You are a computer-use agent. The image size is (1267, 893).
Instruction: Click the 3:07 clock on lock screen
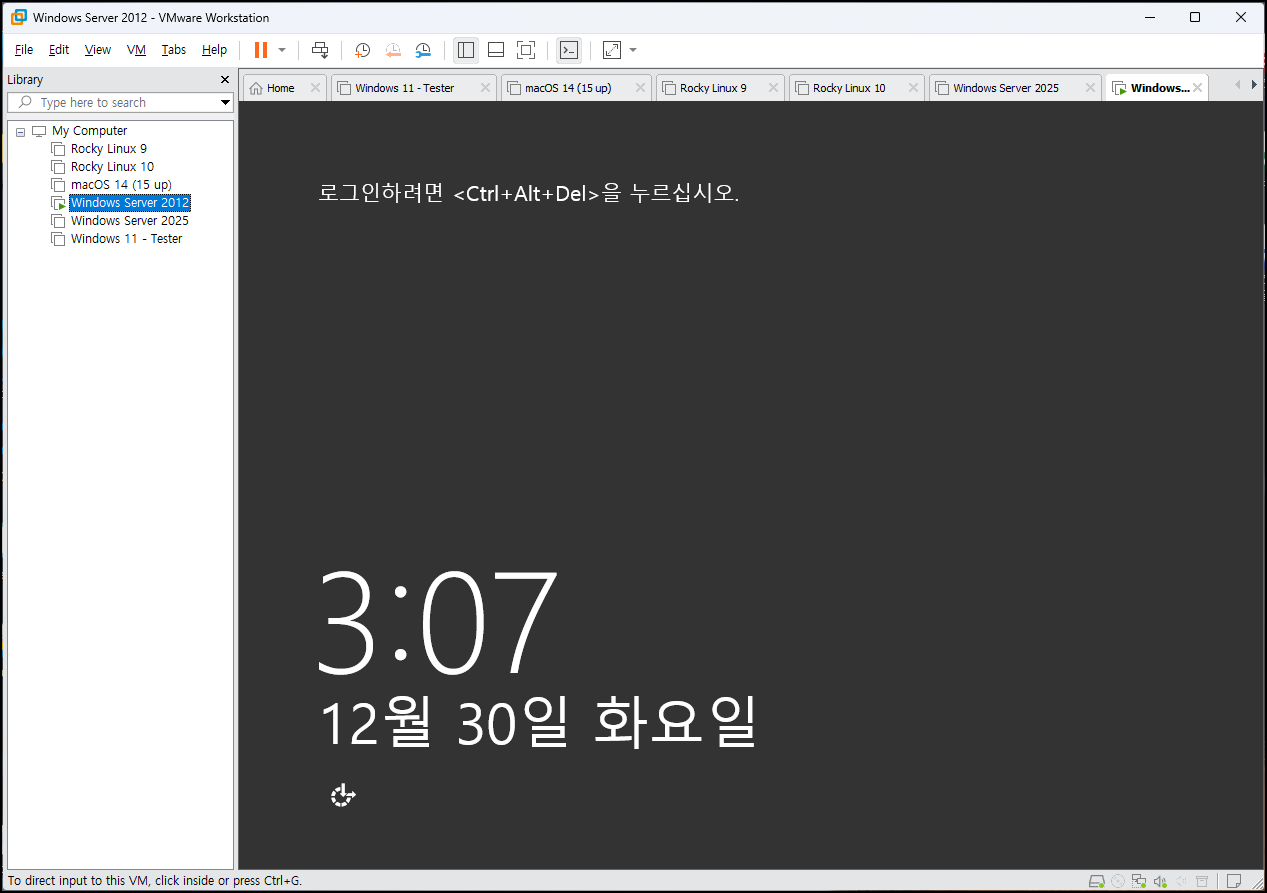tap(436, 622)
